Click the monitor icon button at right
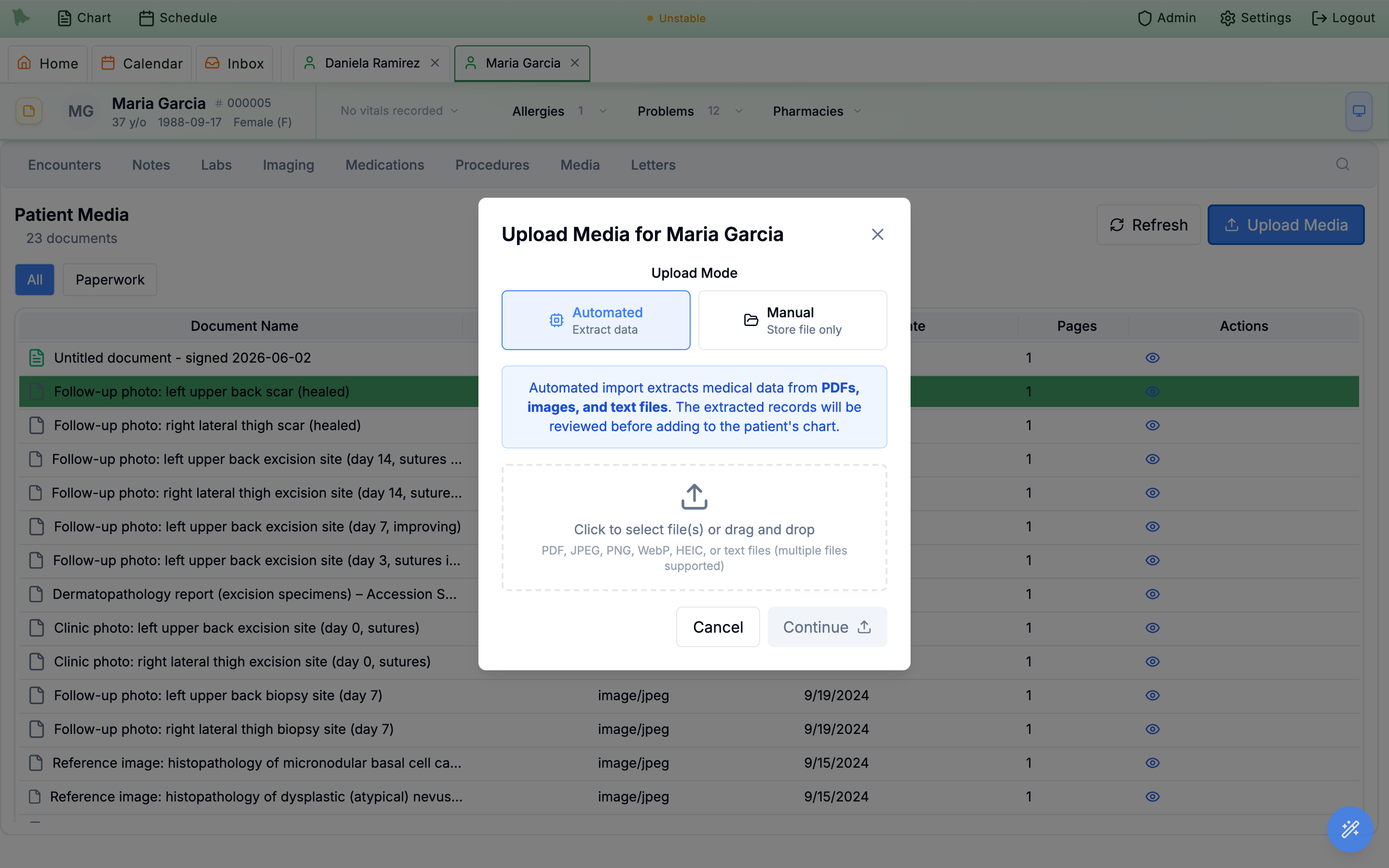Image resolution: width=1389 pixels, height=868 pixels. [1359, 111]
